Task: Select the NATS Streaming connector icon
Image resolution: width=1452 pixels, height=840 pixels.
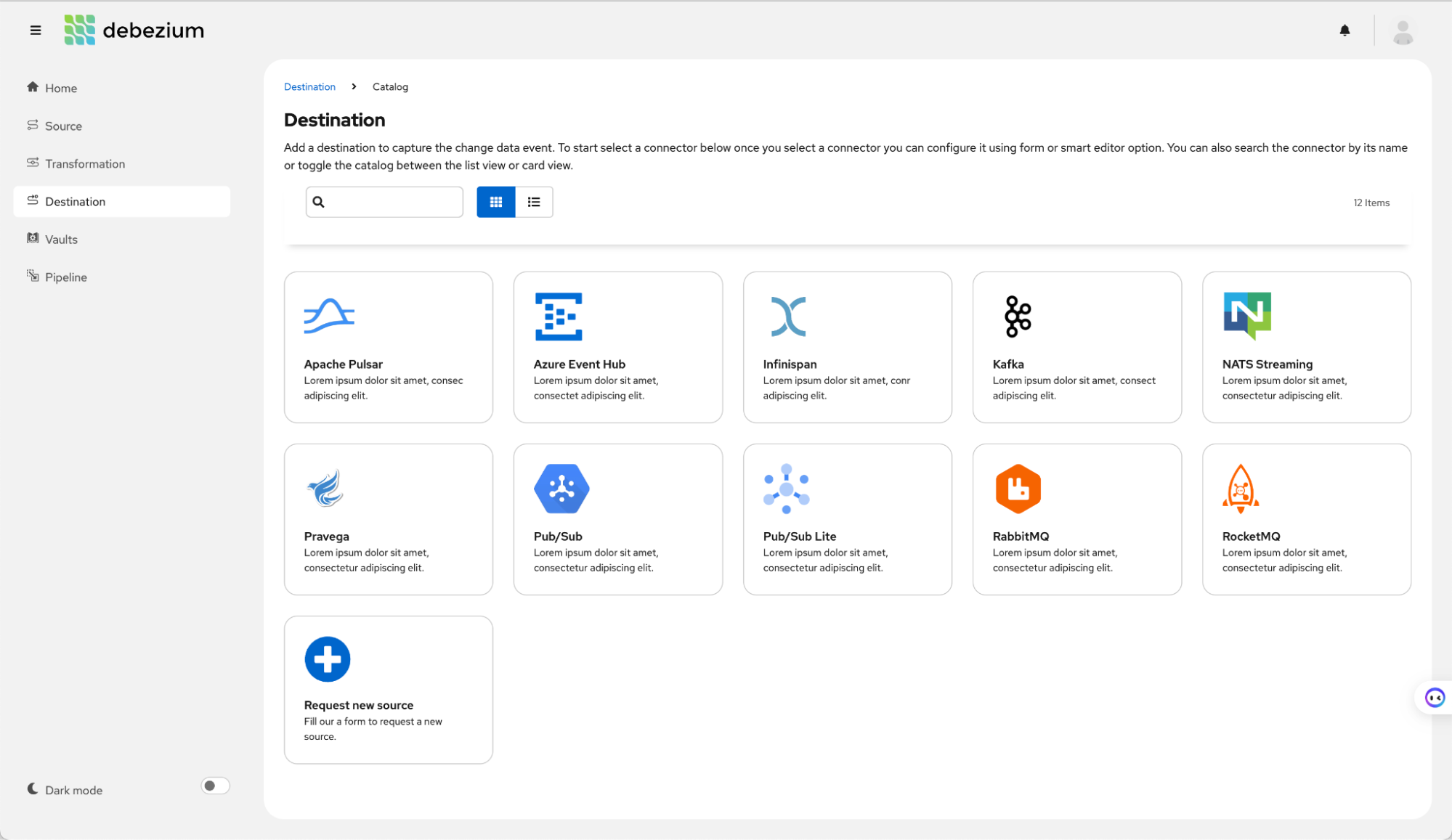Action: click(x=1247, y=316)
